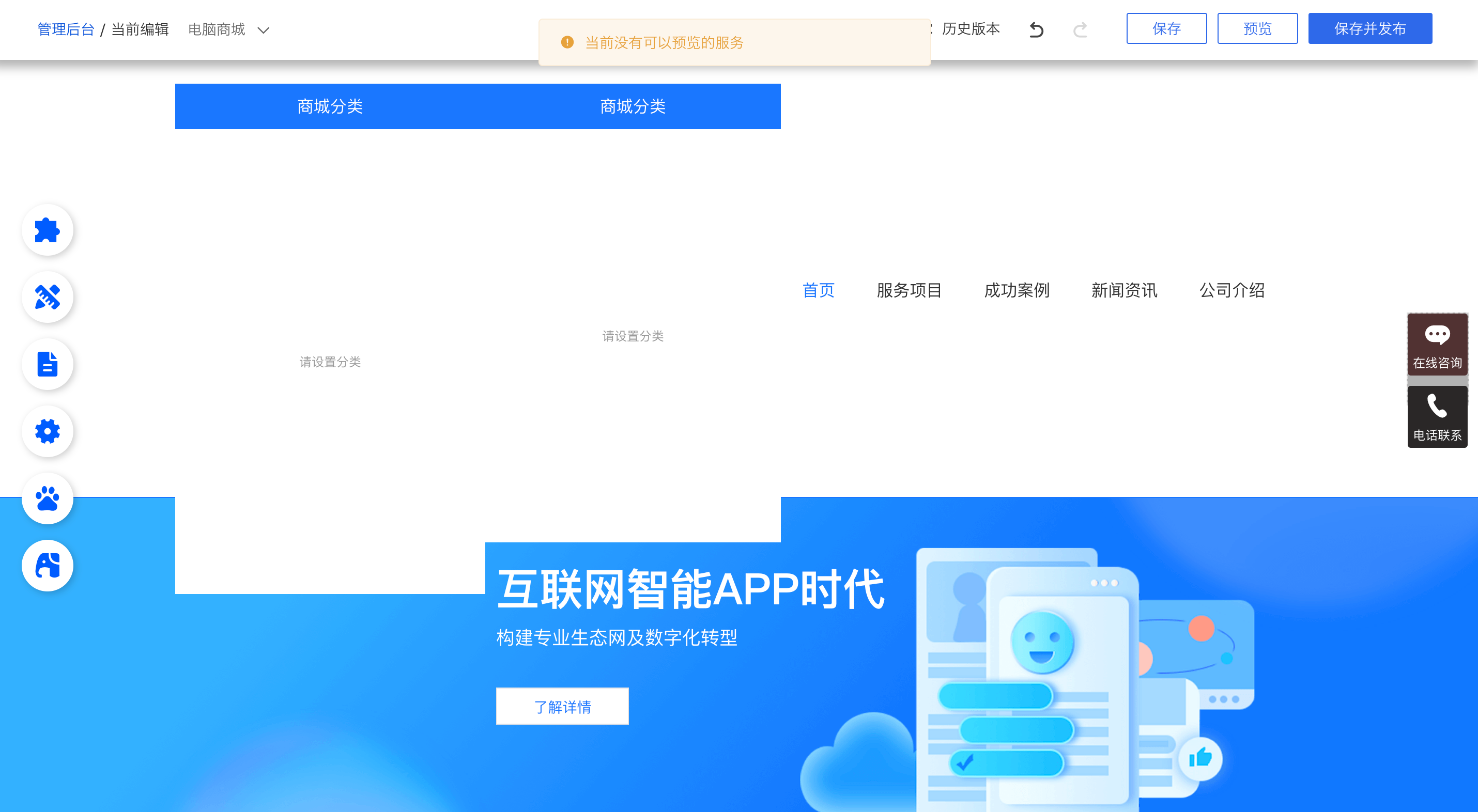Screen dimensions: 1478x812
Task: Click right 请设置分类 placeholder text
Action: tap(633, 336)
